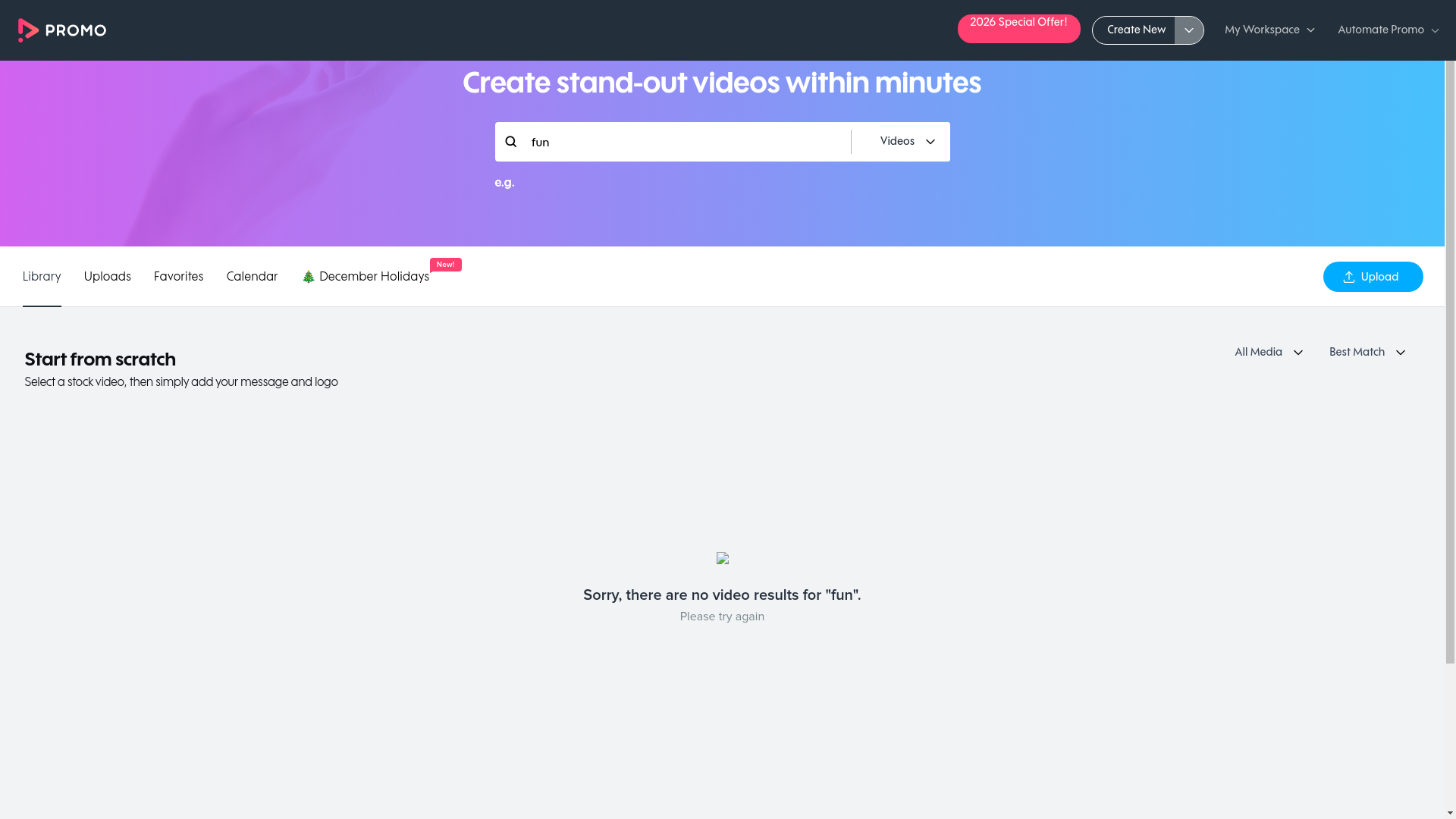The height and width of the screenshot is (819, 1456).
Task: Click the Create New button
Action: (1134, 30)
